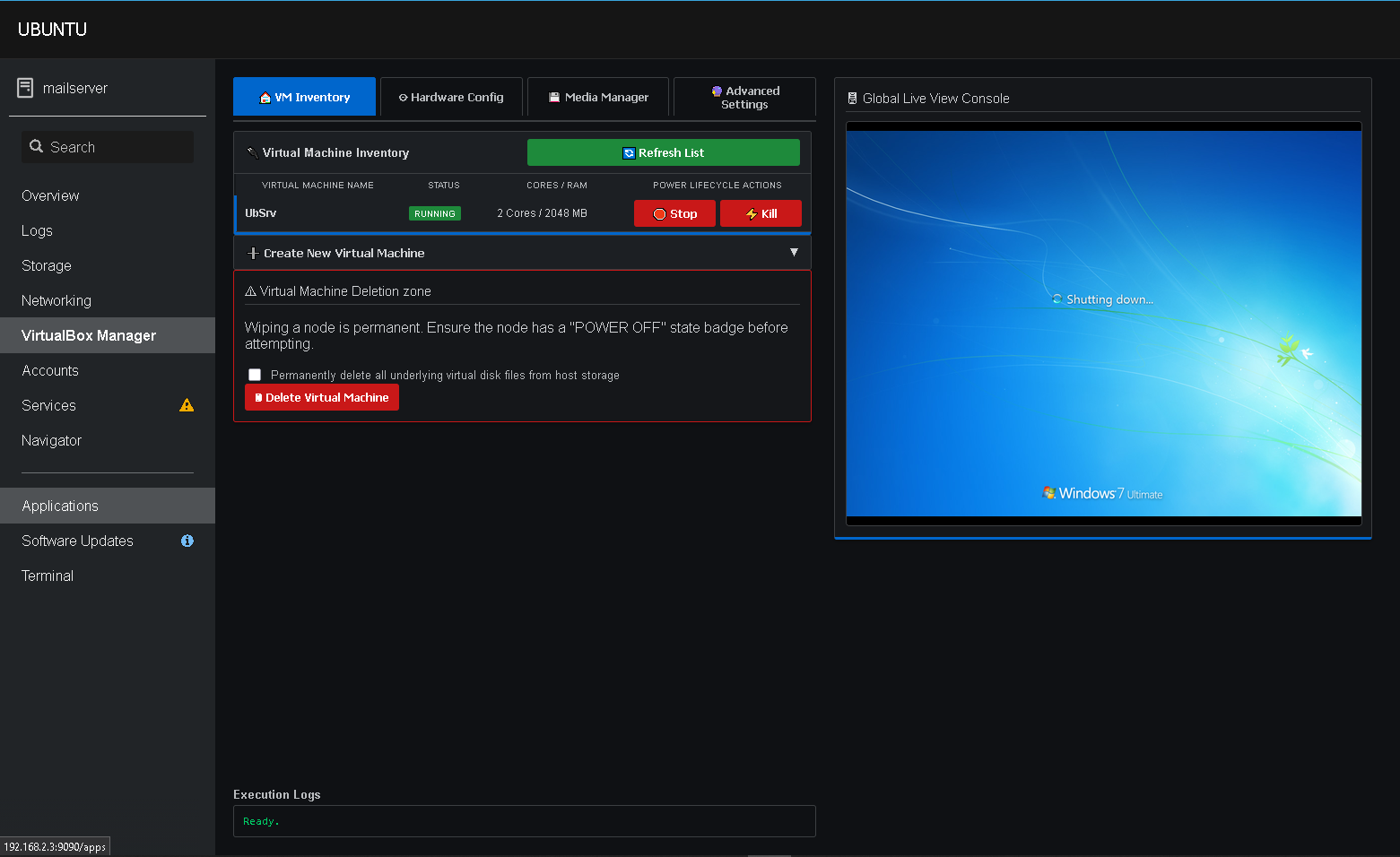Open Services in the sidebar
The height and width of the screenshot is (857, 1400).
(108, 405)
